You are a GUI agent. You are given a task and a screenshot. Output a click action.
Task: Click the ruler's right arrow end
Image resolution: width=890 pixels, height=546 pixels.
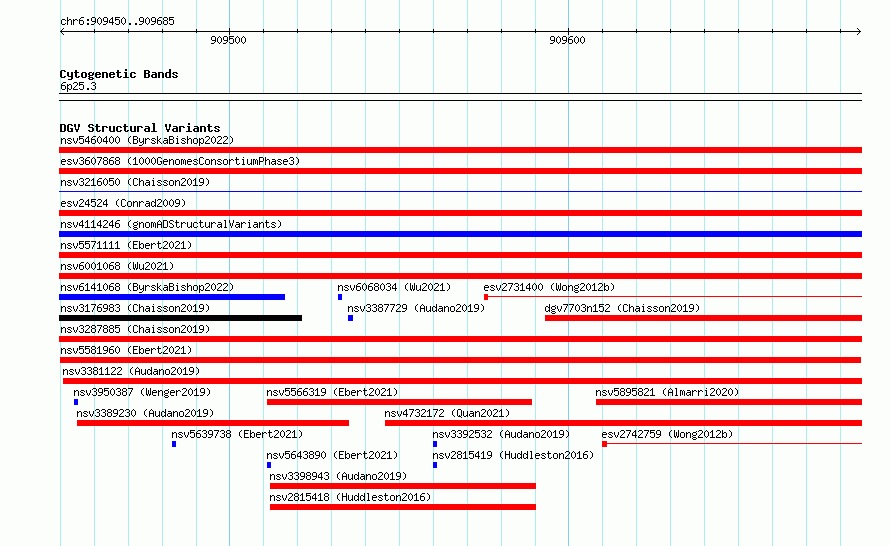pos(859,32)
